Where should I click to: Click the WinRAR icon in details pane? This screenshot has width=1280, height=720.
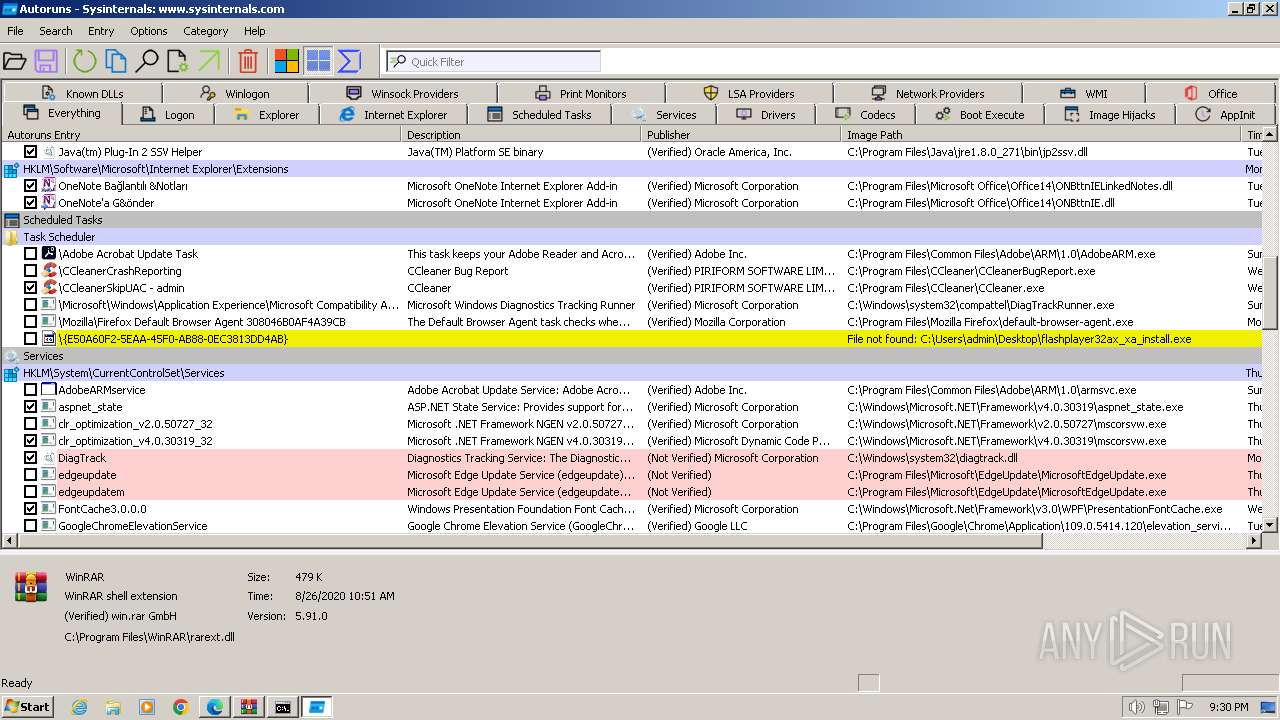pos(31,586)
